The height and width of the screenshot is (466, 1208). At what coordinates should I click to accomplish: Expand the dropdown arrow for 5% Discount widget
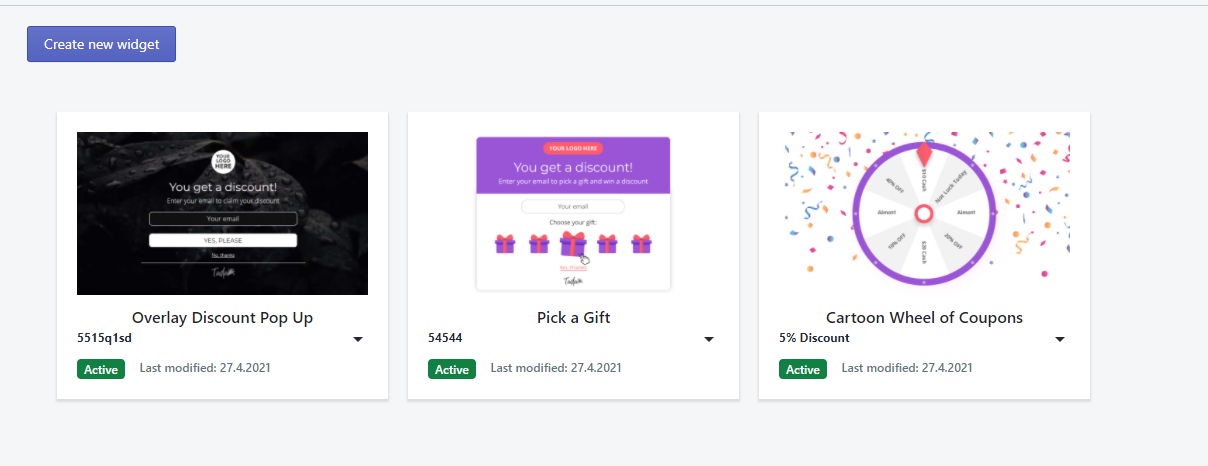pyautogui.click(x=1060, y=340)
